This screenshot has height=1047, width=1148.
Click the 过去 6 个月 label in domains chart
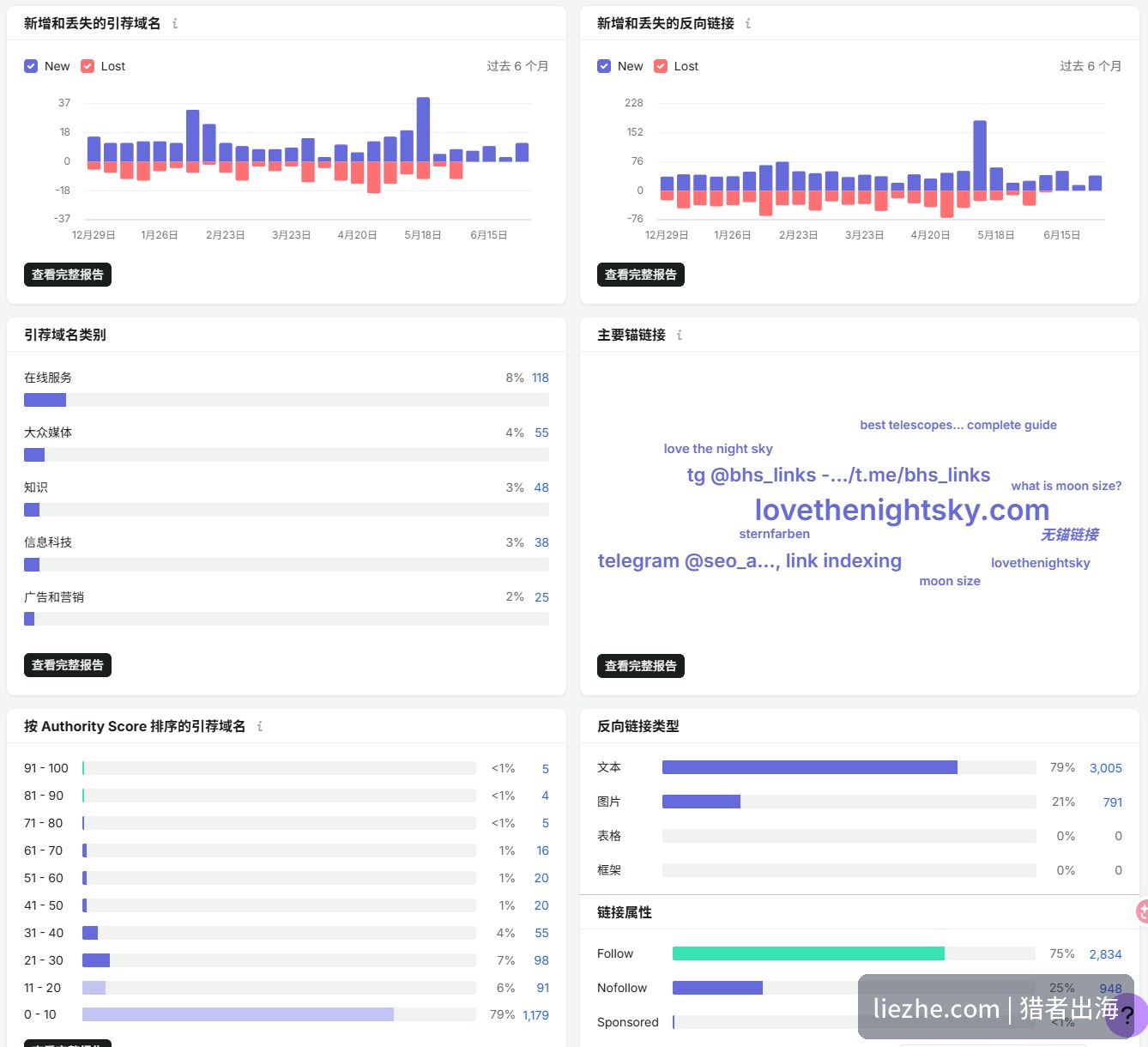[517, 66]
